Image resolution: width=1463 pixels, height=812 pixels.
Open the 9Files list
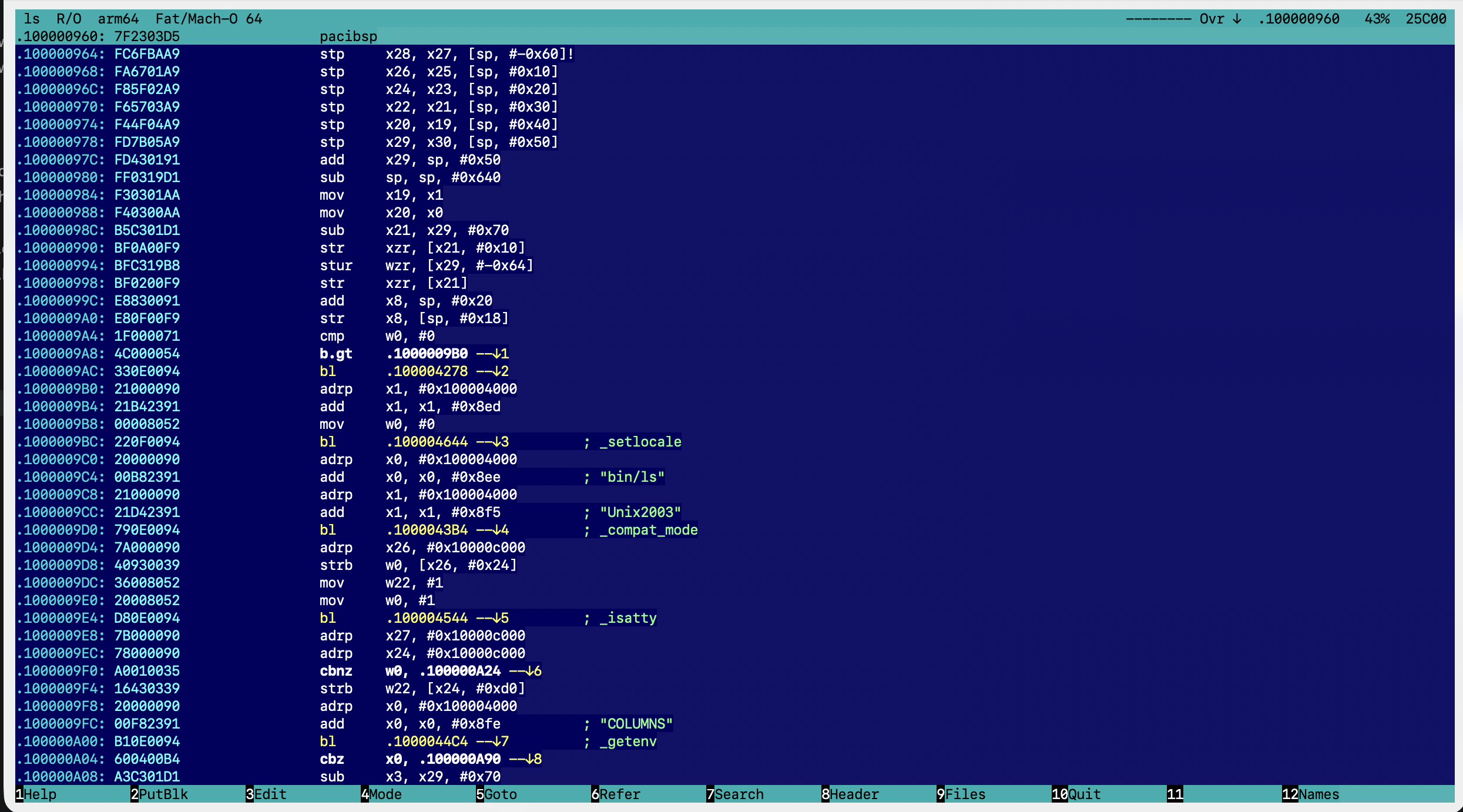[961, 794]
